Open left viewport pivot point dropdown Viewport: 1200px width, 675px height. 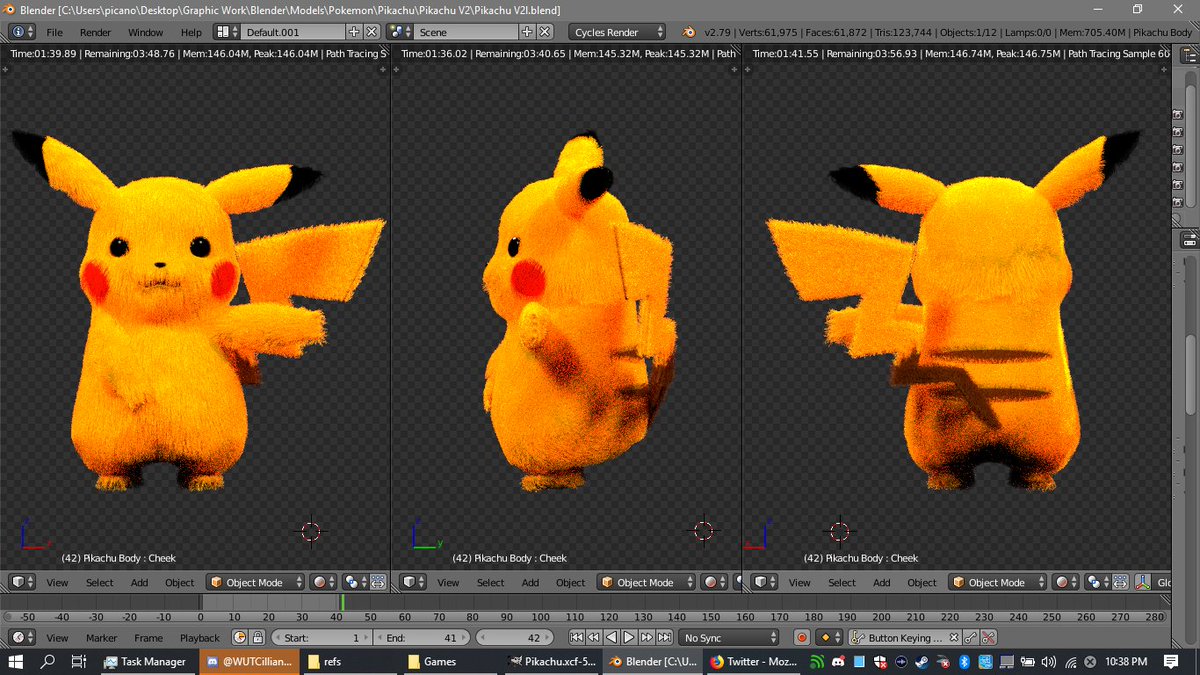pos(354,582)
